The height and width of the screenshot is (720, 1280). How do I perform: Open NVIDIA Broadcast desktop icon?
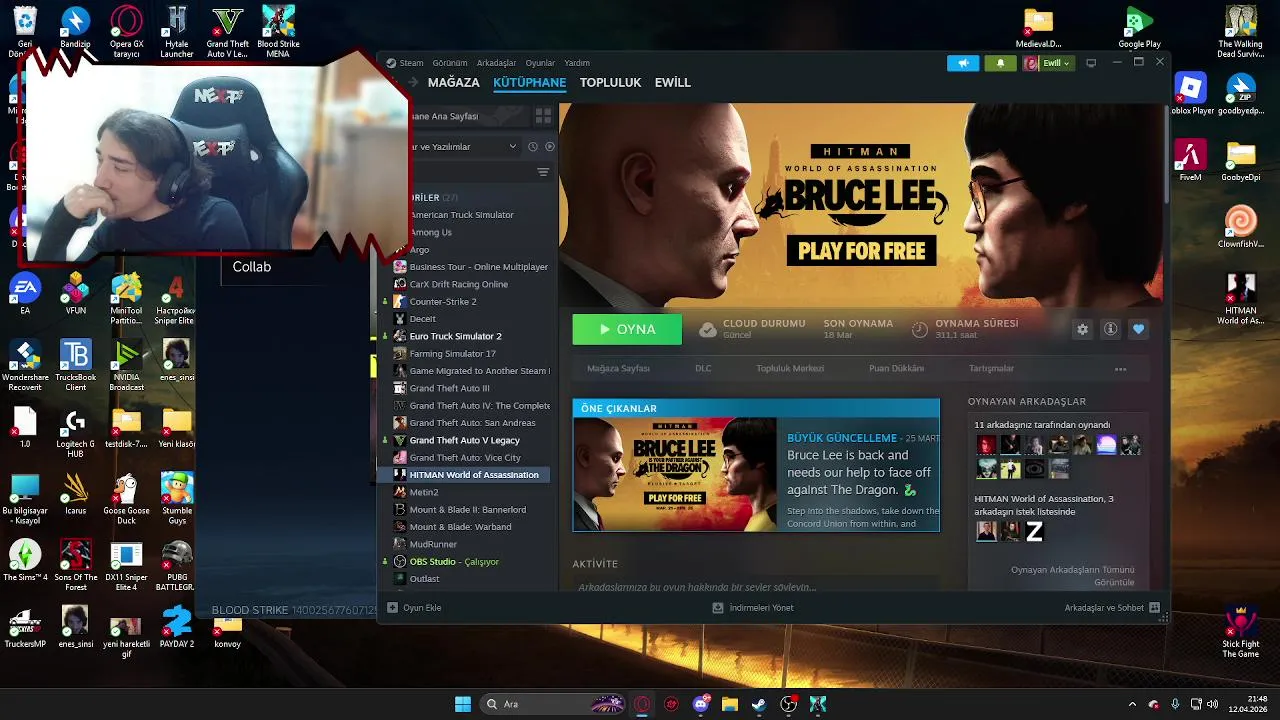point(126,366)
